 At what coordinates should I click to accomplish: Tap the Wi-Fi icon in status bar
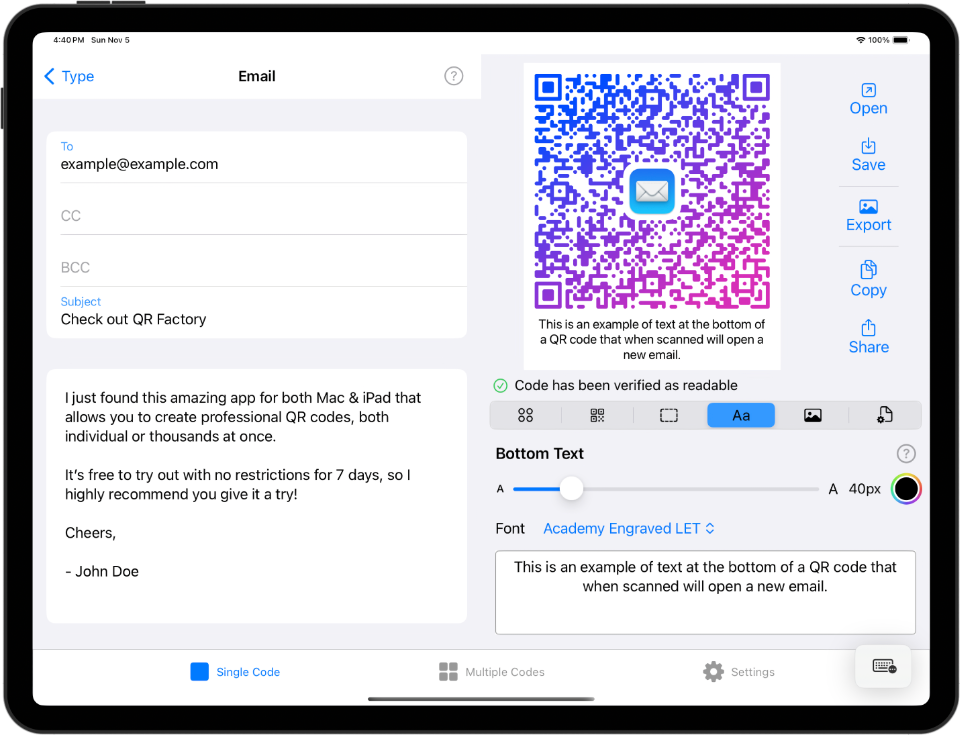tap(861, 40)
